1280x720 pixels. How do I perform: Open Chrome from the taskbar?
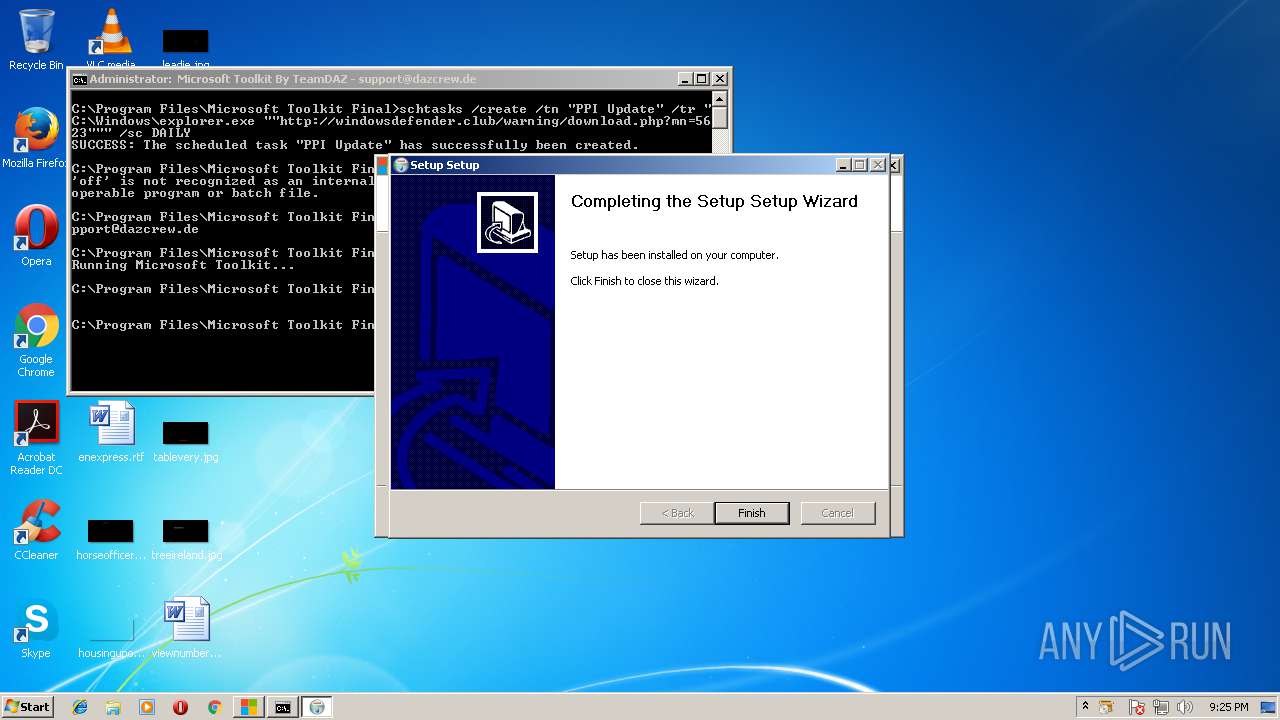click(x=214, y=707)
